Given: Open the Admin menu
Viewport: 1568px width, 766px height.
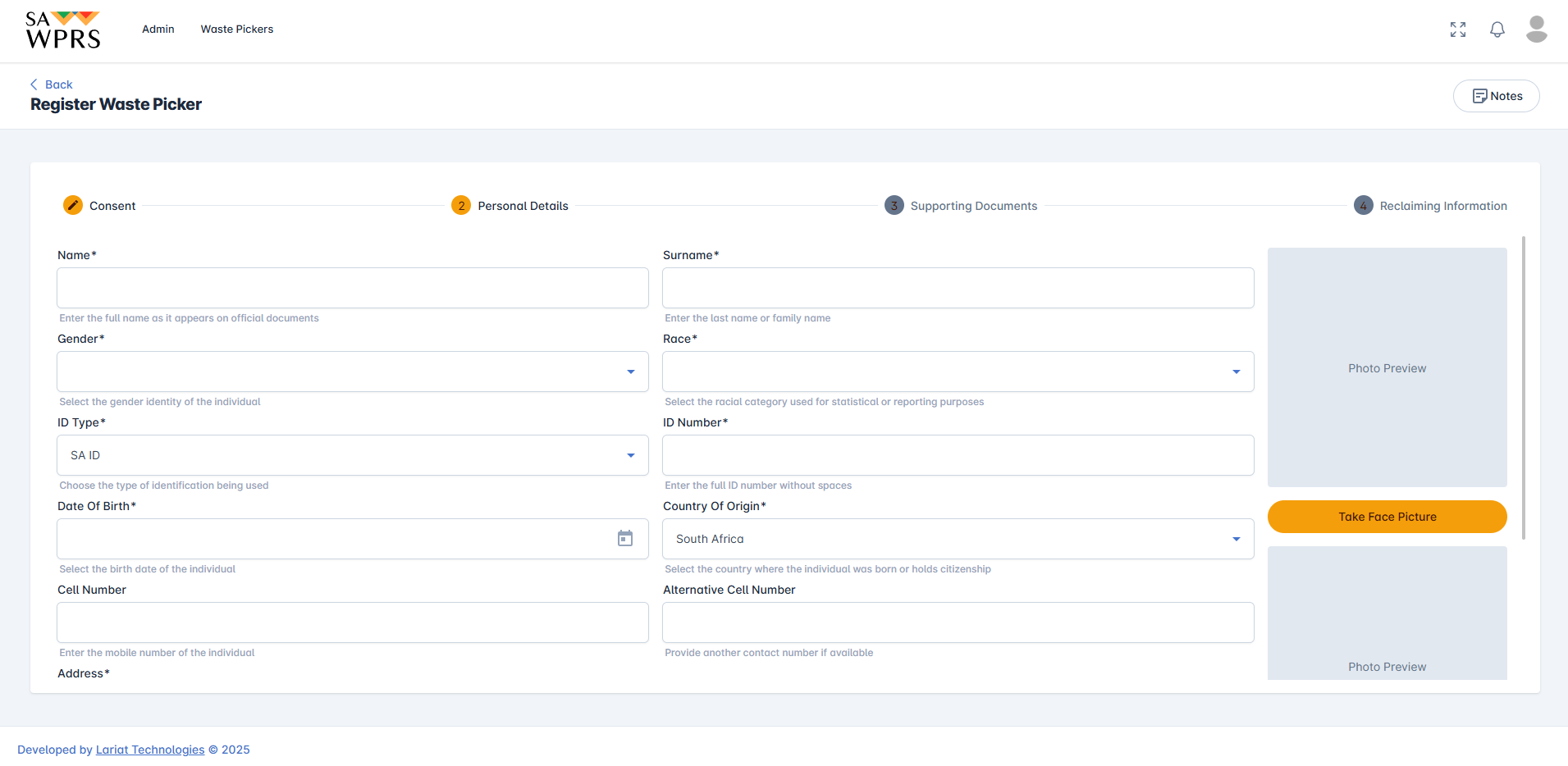Looking at the screenshot, I should [158, 29].
